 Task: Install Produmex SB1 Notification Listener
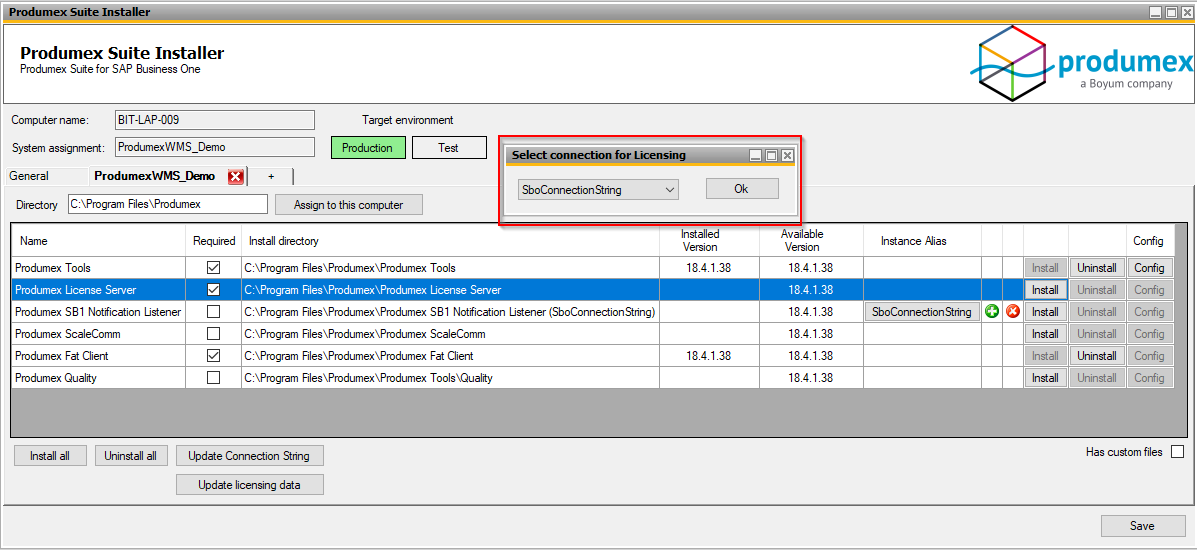pos(1045,312)
